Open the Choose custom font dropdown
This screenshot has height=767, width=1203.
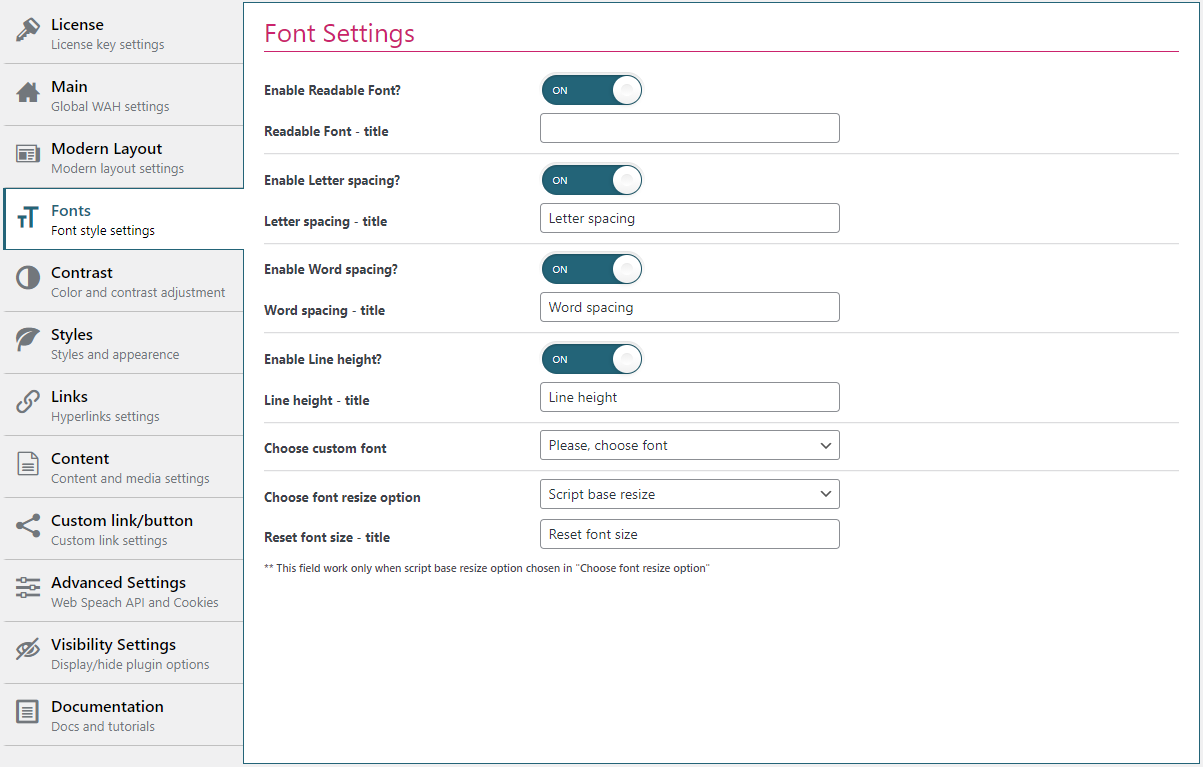click(x=690, y=445)
